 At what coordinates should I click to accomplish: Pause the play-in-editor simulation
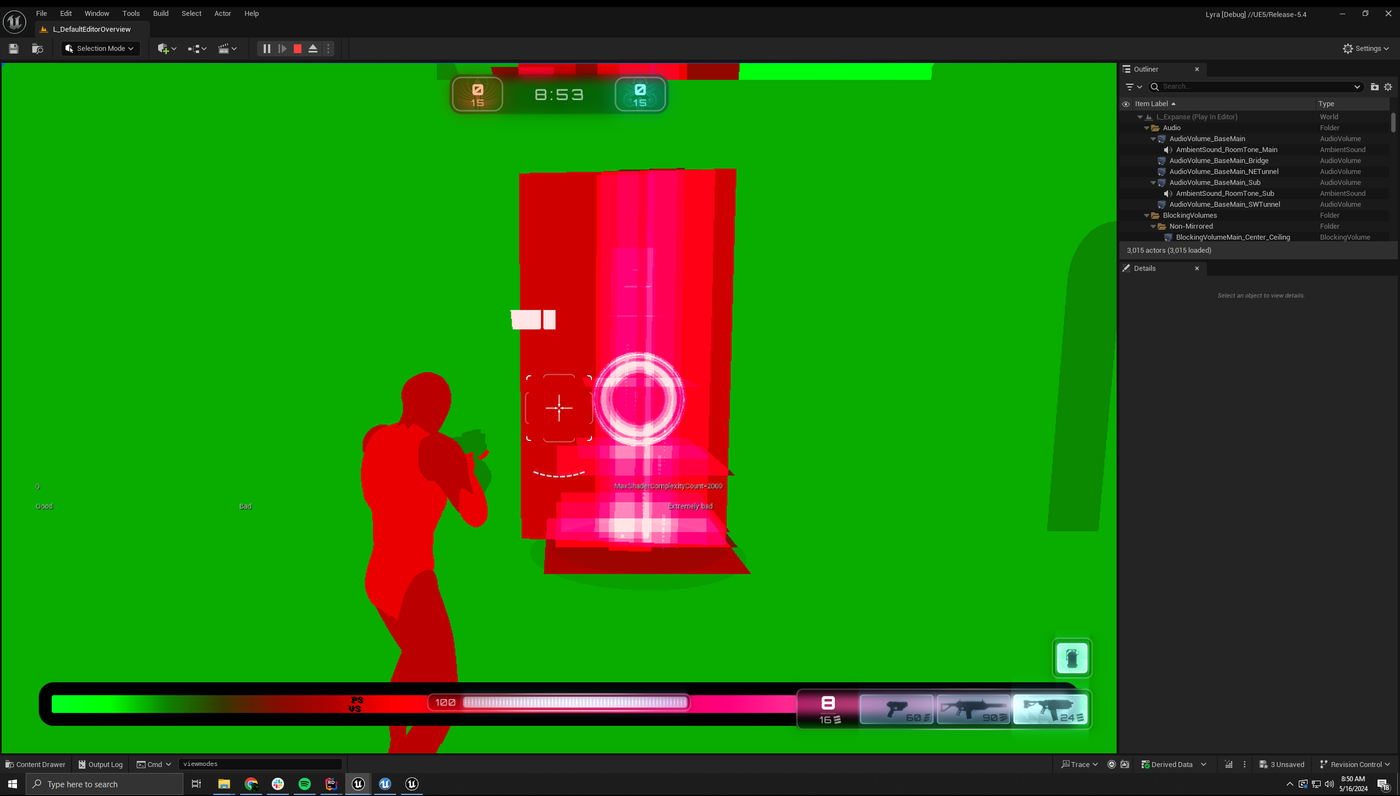click(266, 48)
